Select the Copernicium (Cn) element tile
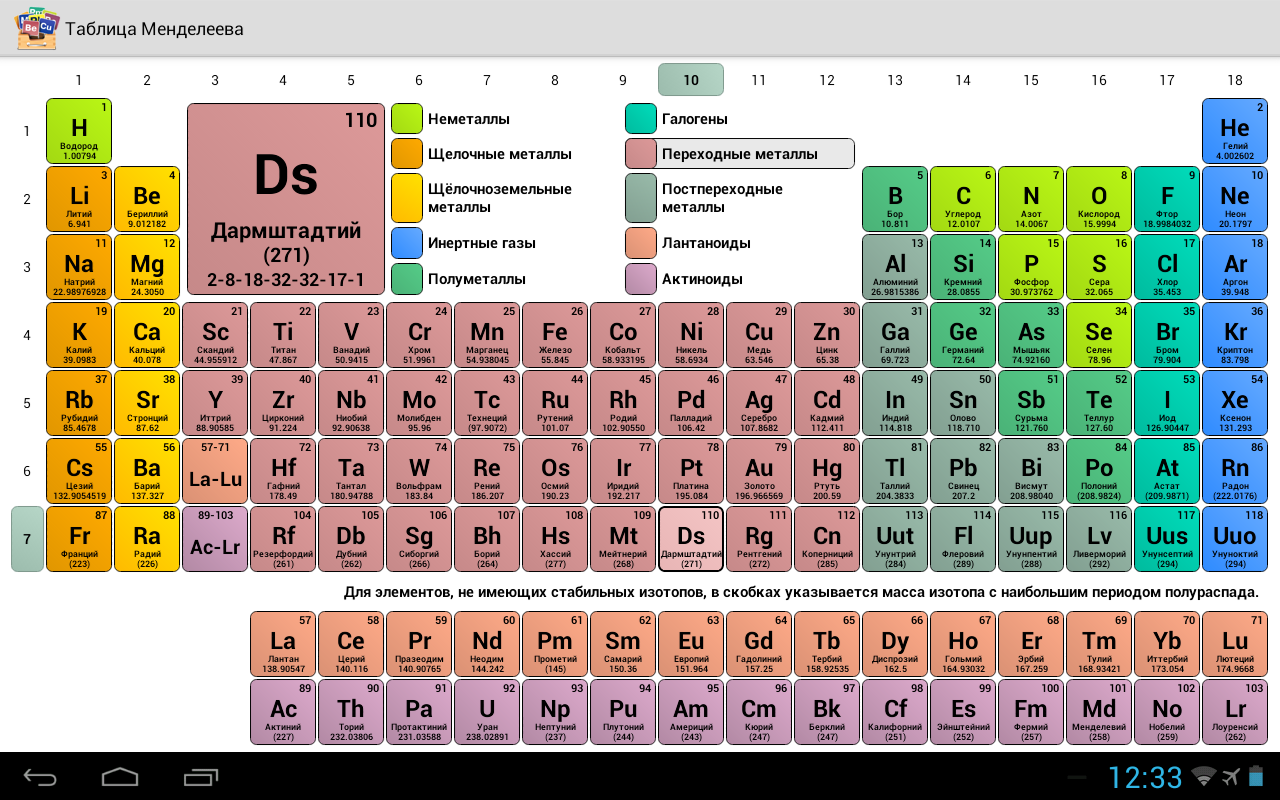1280x800 pixels. click(x=827, y=539)
